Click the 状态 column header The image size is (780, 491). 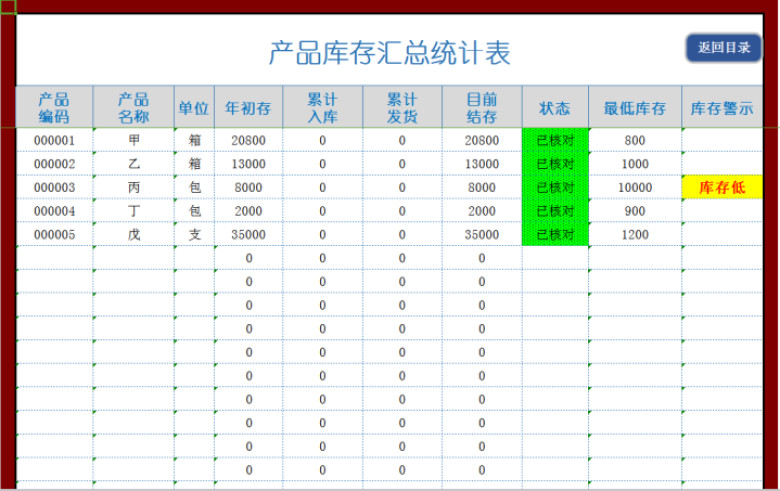tap(555, 107)
